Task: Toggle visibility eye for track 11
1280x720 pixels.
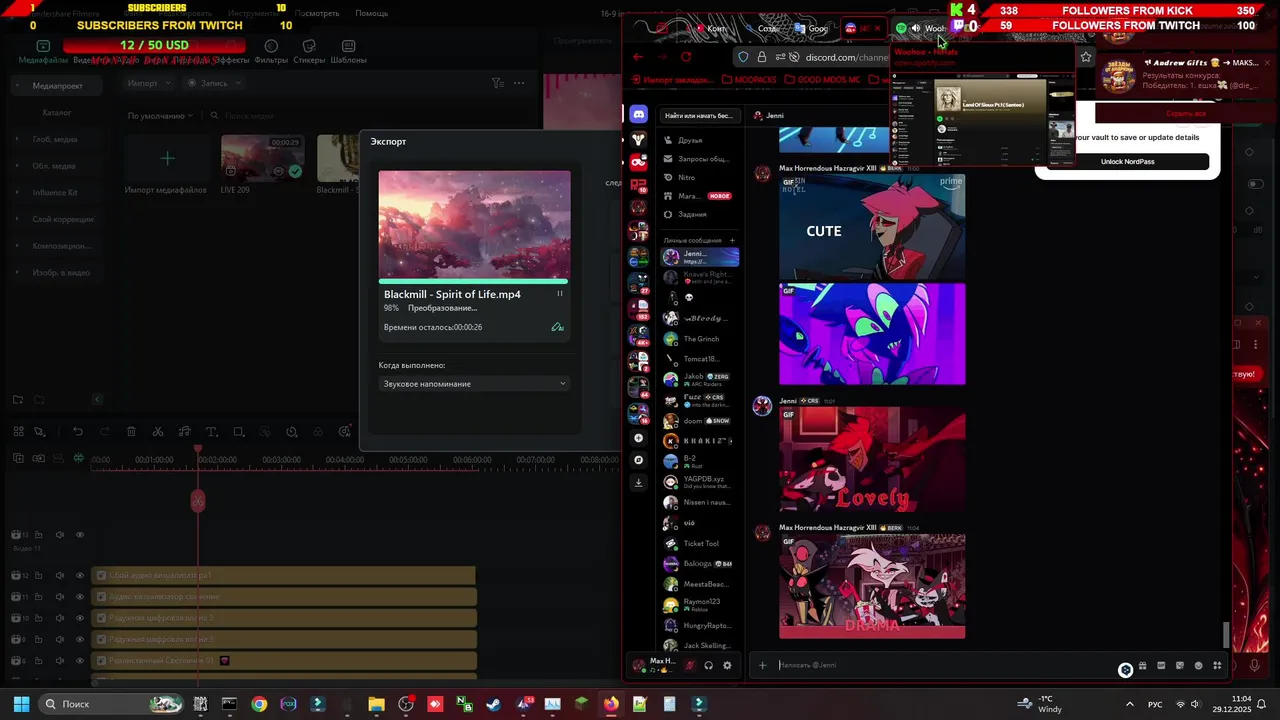Action: pos(80,597)
